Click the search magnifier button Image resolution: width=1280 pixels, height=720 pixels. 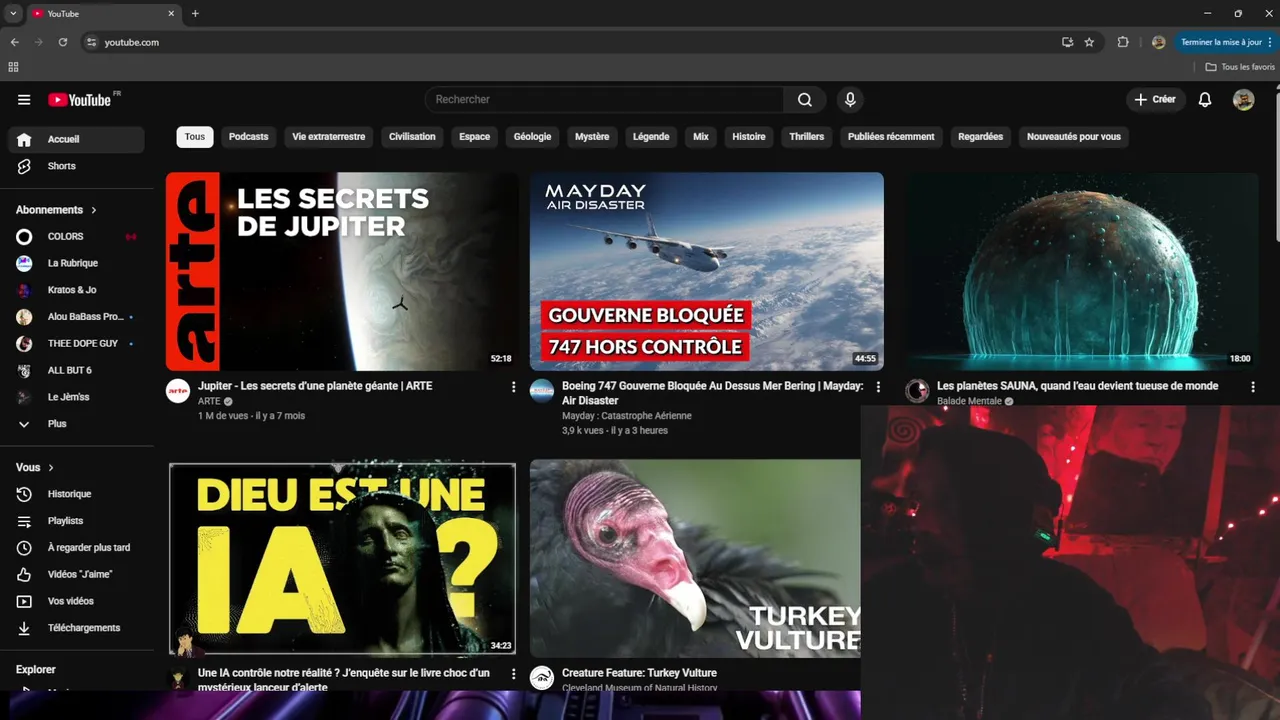point(805,99)
